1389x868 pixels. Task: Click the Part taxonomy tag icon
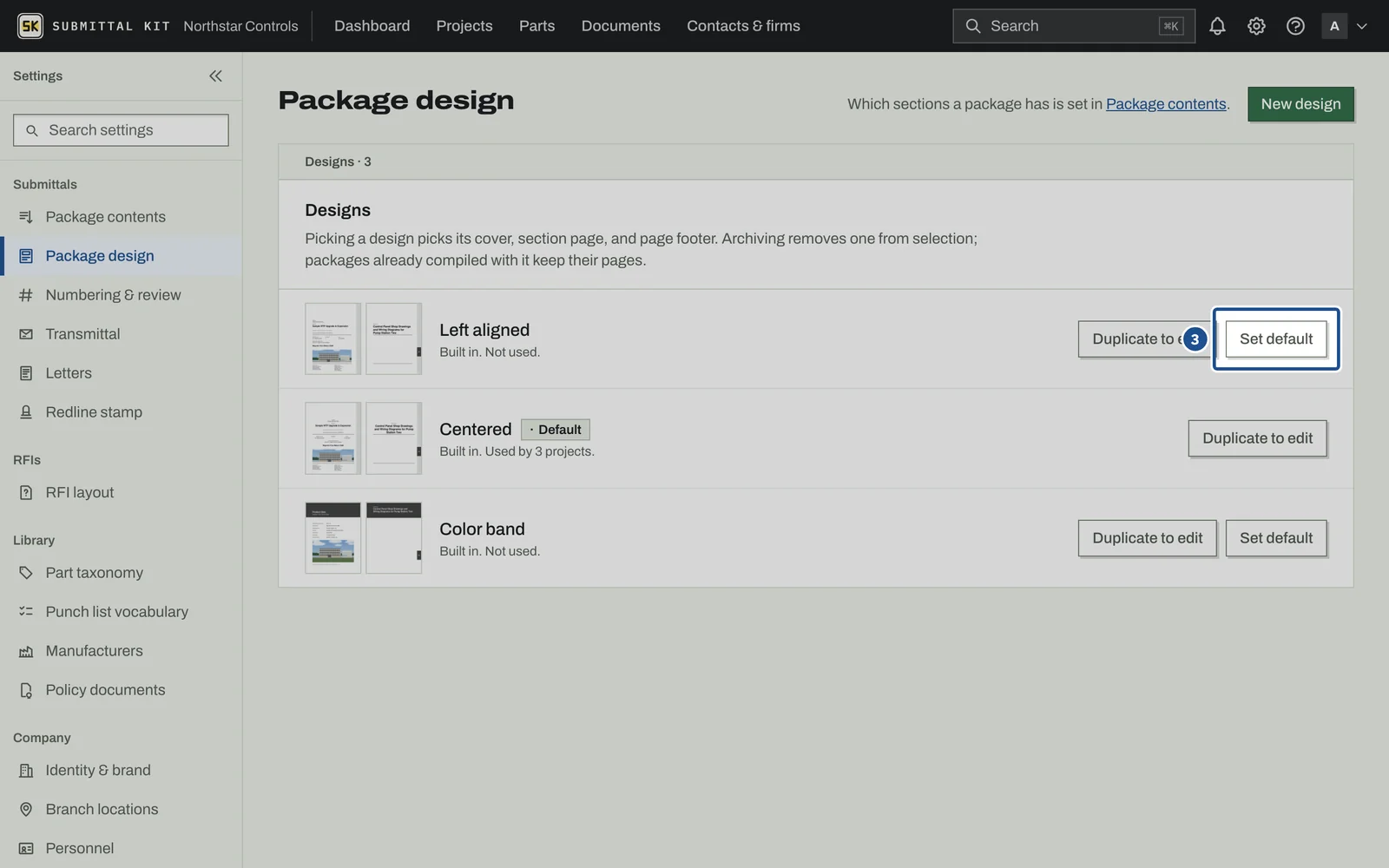[26, 573]
